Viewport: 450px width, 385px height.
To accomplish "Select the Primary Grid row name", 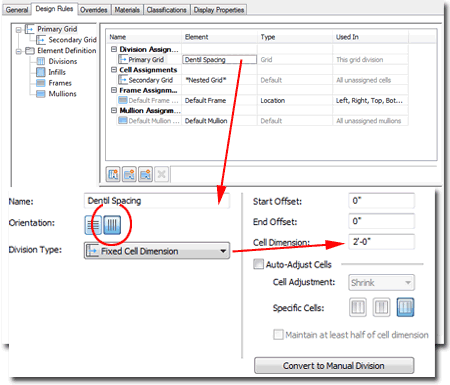I will [146, 60].
